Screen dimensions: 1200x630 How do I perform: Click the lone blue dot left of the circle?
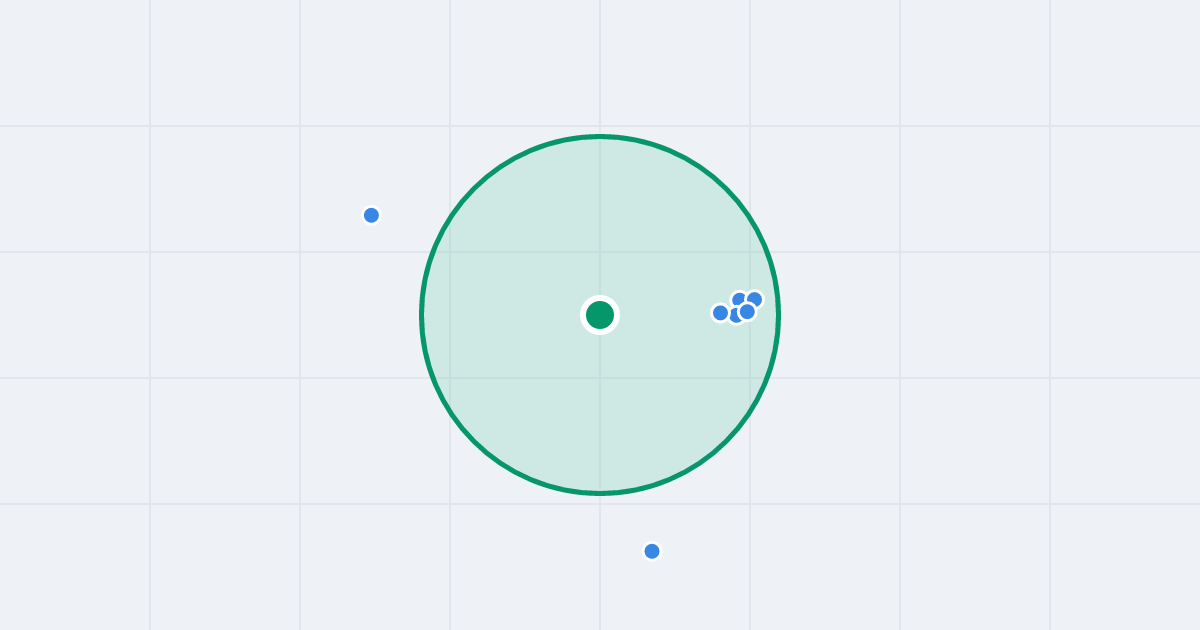coord(371,215)
